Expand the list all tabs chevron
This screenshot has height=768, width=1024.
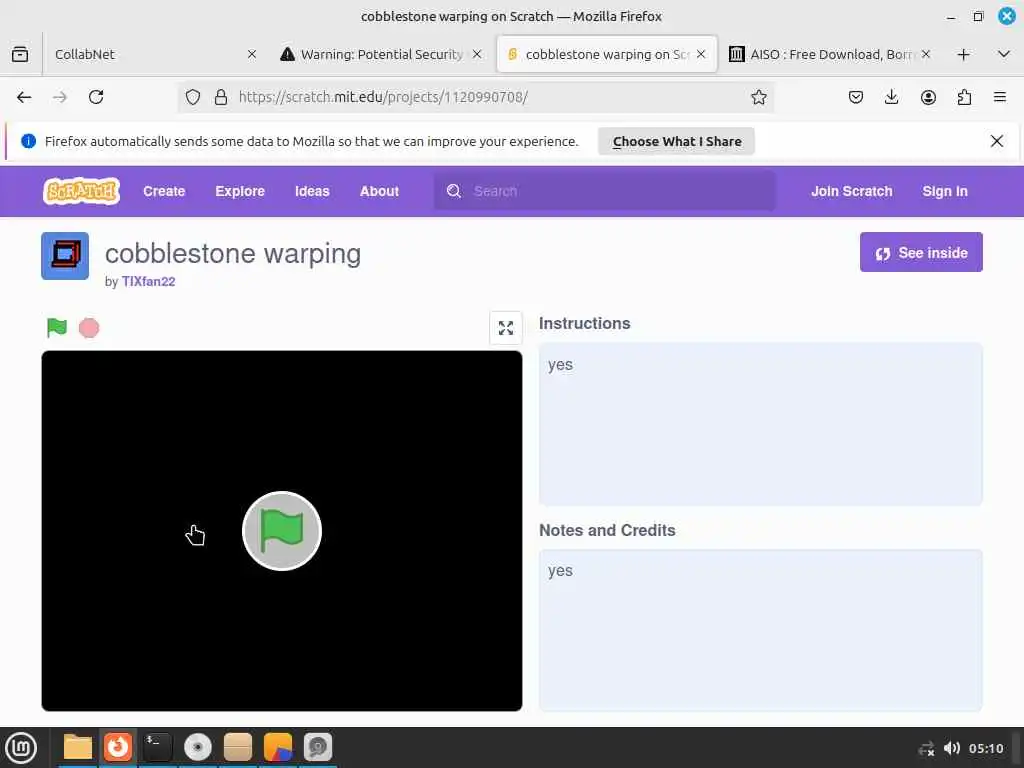coord(1004,54)
